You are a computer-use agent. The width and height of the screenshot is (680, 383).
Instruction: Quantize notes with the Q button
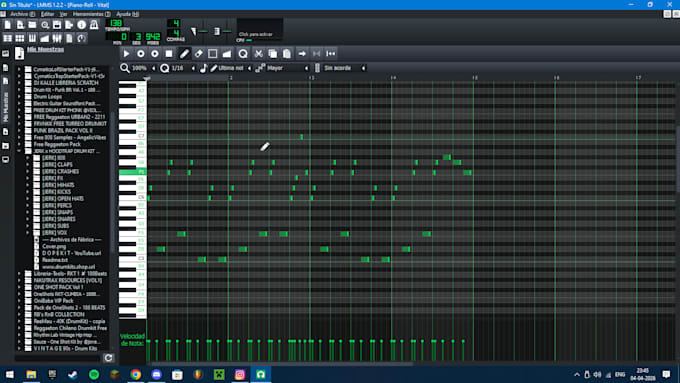[x=243, y=54]
